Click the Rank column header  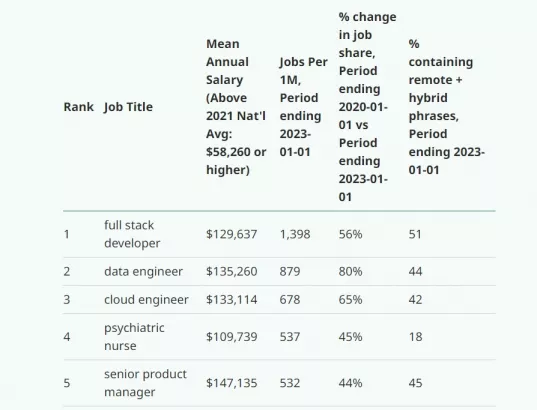pos(78,107)
